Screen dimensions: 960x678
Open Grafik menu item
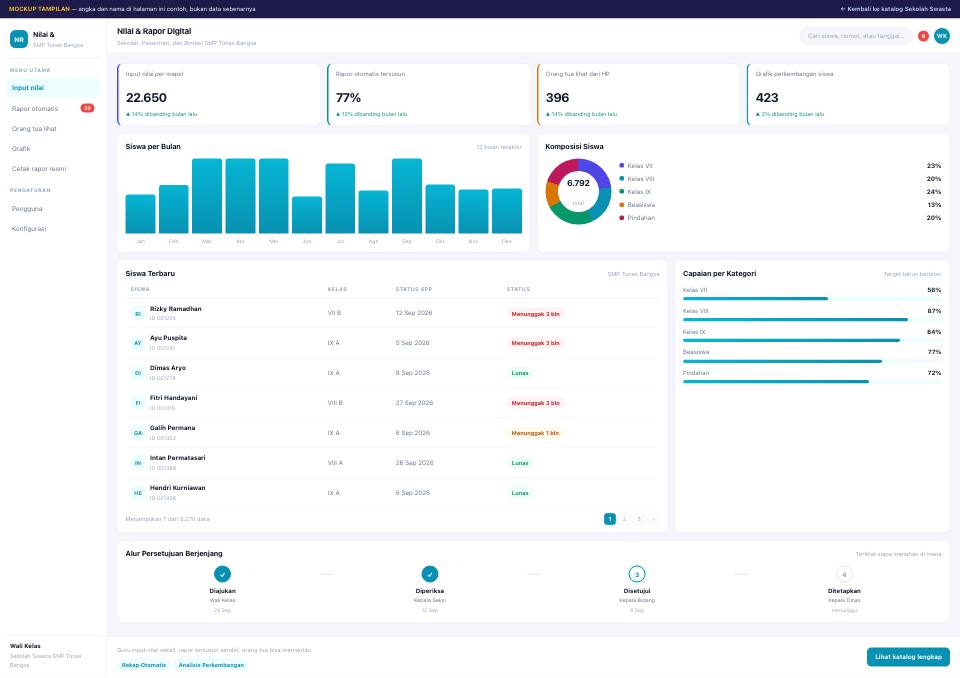coord(53,149)
